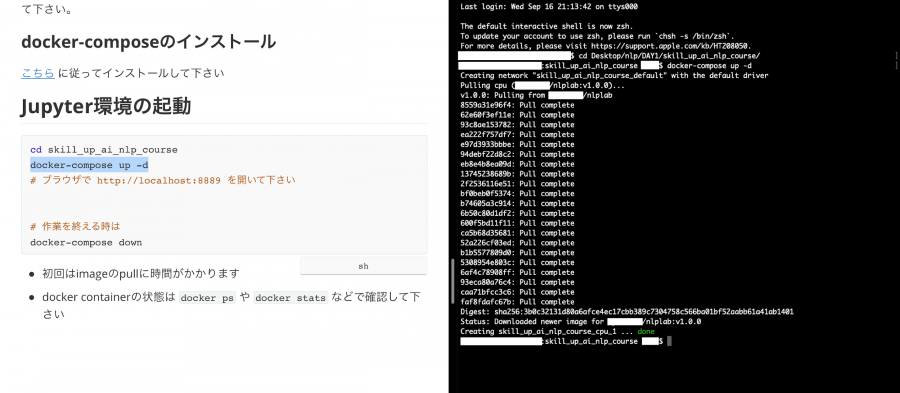The height and width of the screenshot is (393, 900).
Task: Click the e97d3933bbbe Pull complete line
Action: click(517, 145)
